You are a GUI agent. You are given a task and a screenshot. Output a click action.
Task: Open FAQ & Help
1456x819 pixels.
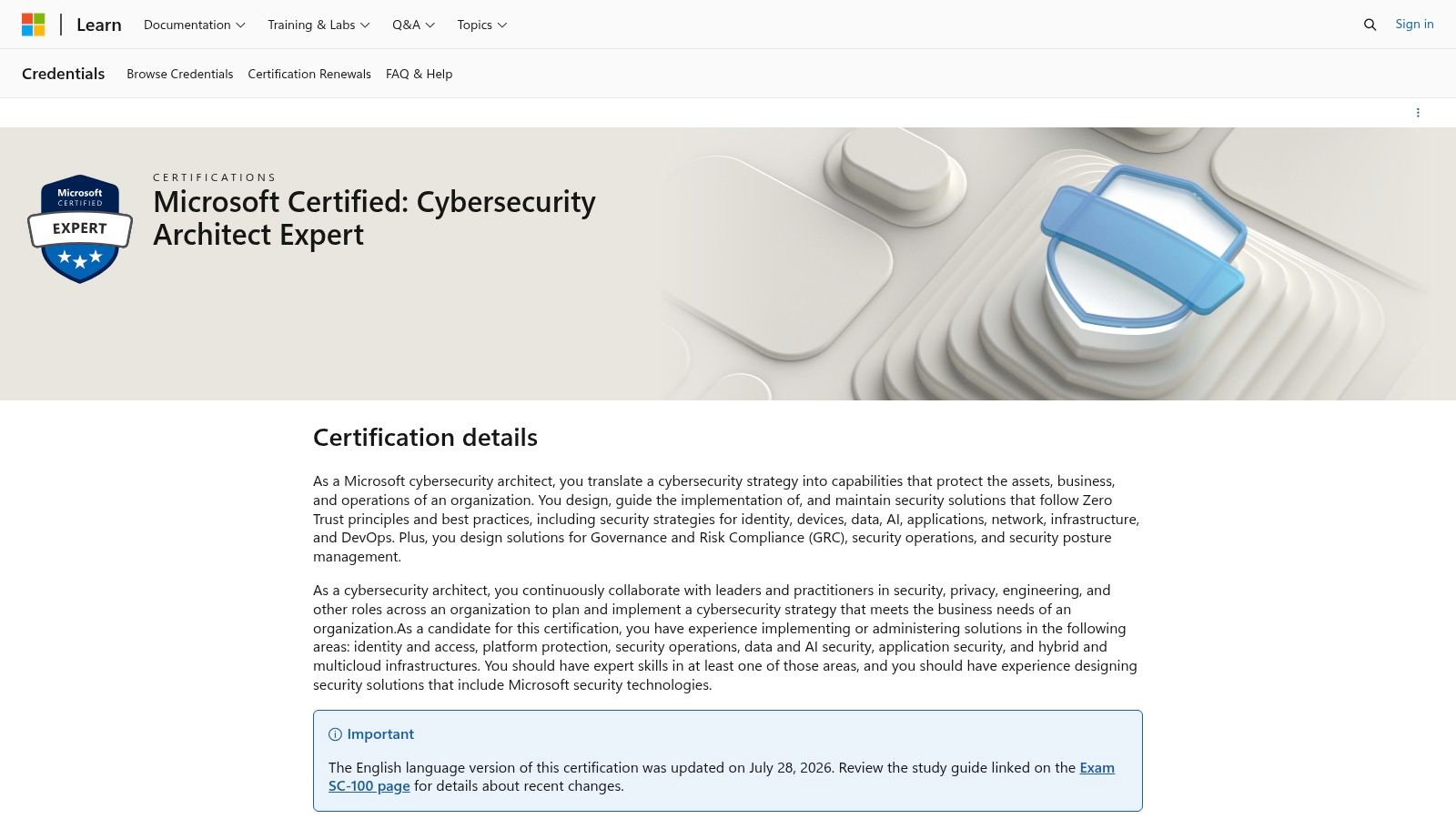pos(419,74)
